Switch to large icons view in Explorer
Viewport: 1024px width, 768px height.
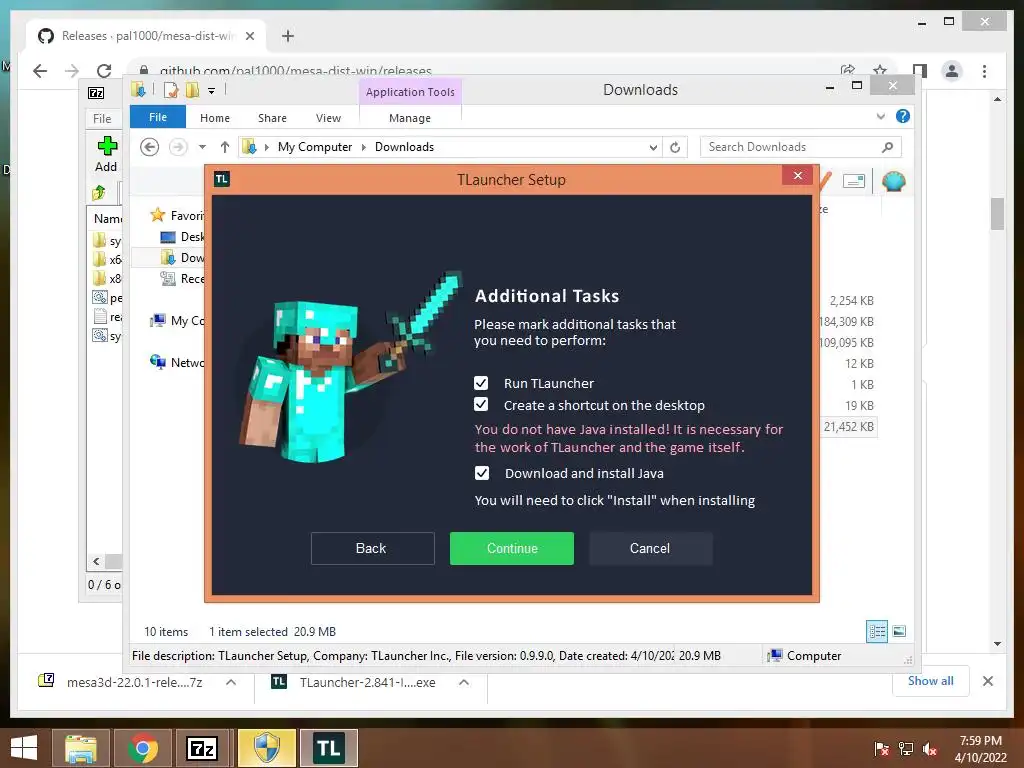899,631
